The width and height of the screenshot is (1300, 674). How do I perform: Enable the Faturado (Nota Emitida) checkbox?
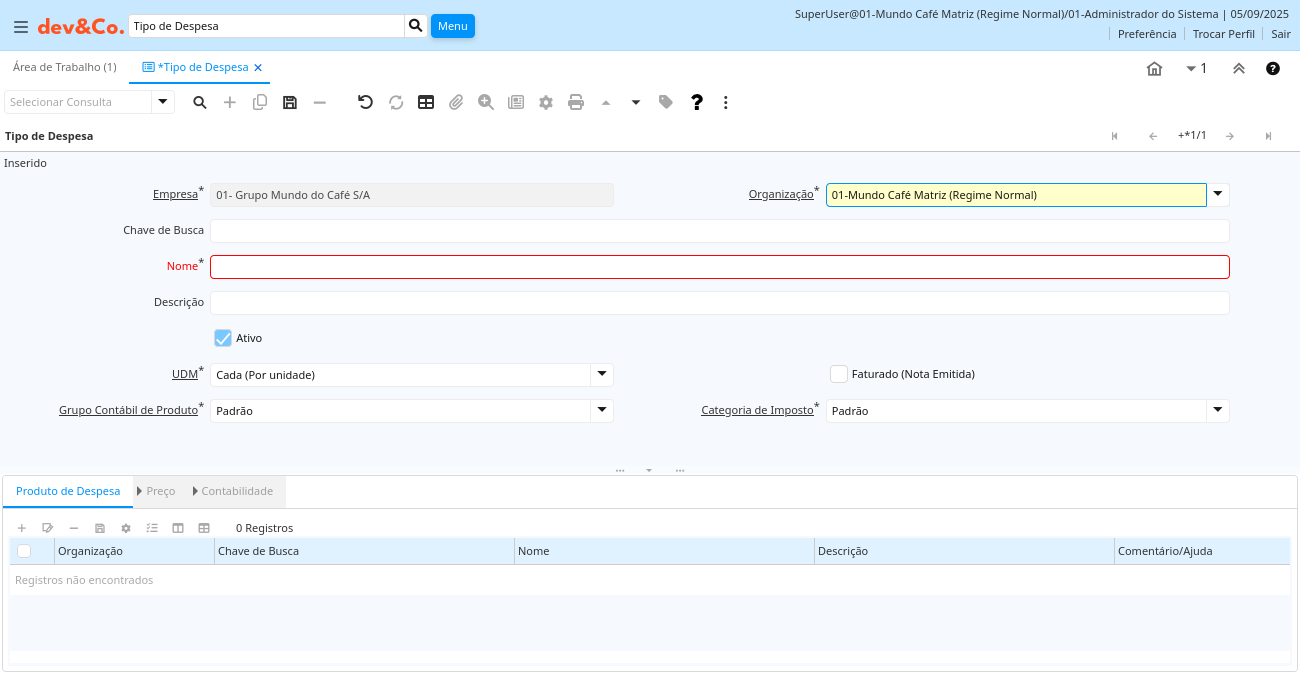pos(839,374)
